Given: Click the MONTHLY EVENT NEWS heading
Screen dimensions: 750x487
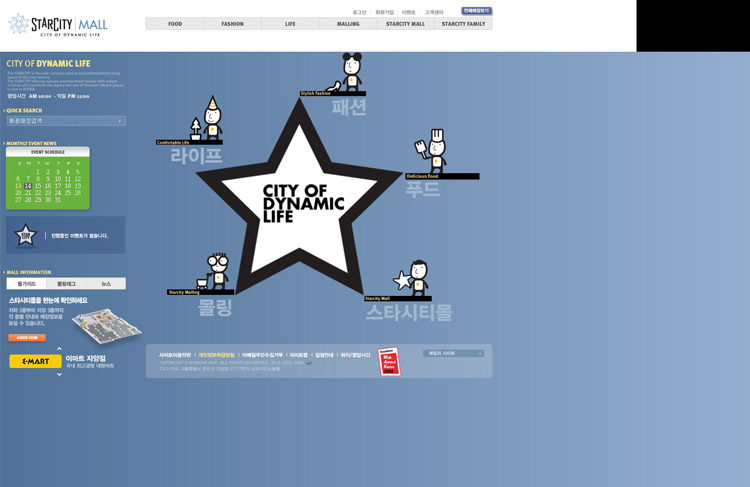Looking at the screenshot, I should pyautogui.click(x=31, y=144).
